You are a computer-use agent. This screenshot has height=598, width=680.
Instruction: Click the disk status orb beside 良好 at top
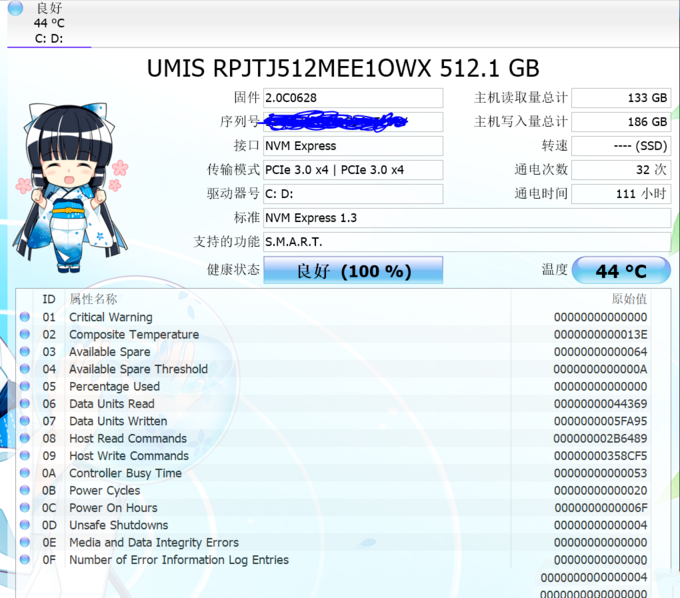click(x=16, y=8)
